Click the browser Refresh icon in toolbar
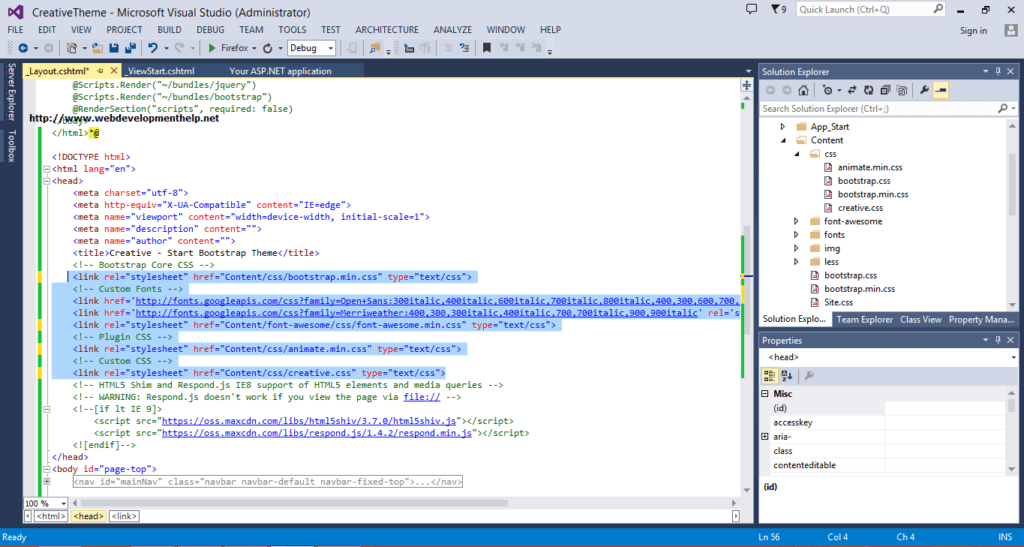This screenshot has width=1024, height=547. pyautogui.click(x=268, y=48)
